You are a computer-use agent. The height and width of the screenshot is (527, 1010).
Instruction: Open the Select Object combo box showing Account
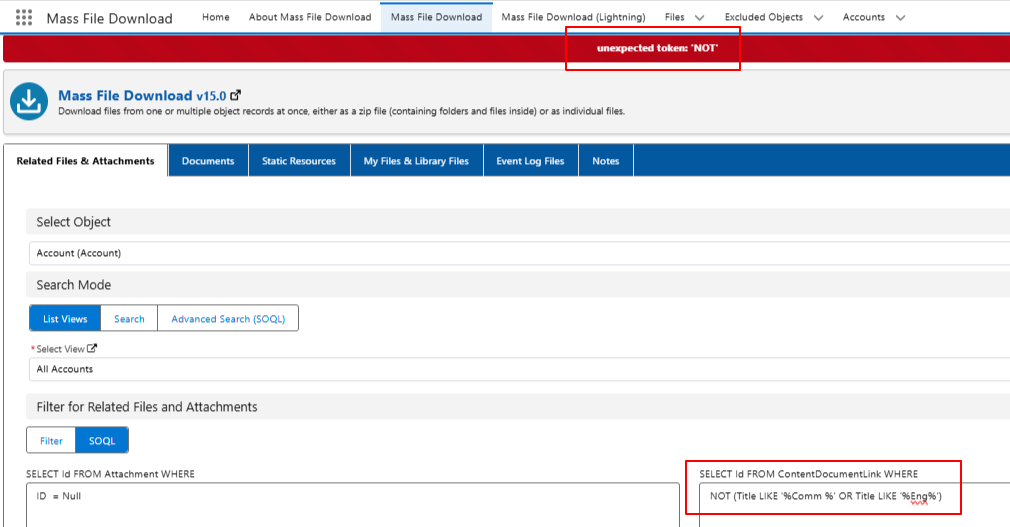519,253
